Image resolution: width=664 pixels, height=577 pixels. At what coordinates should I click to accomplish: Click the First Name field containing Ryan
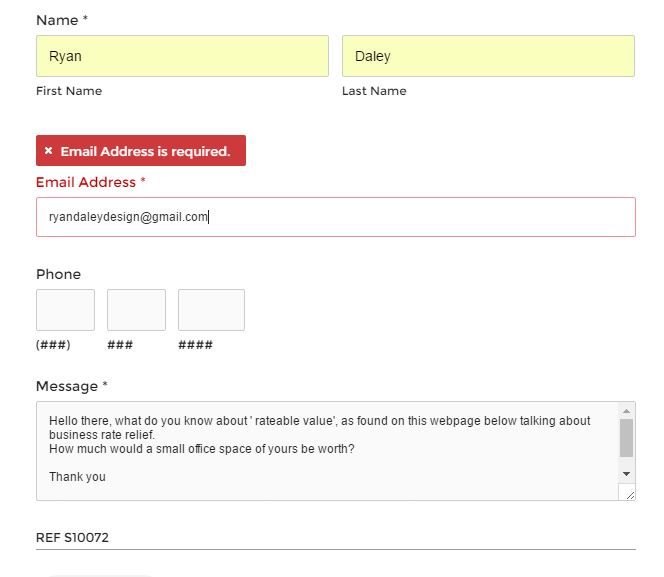(x=182, y=56)
